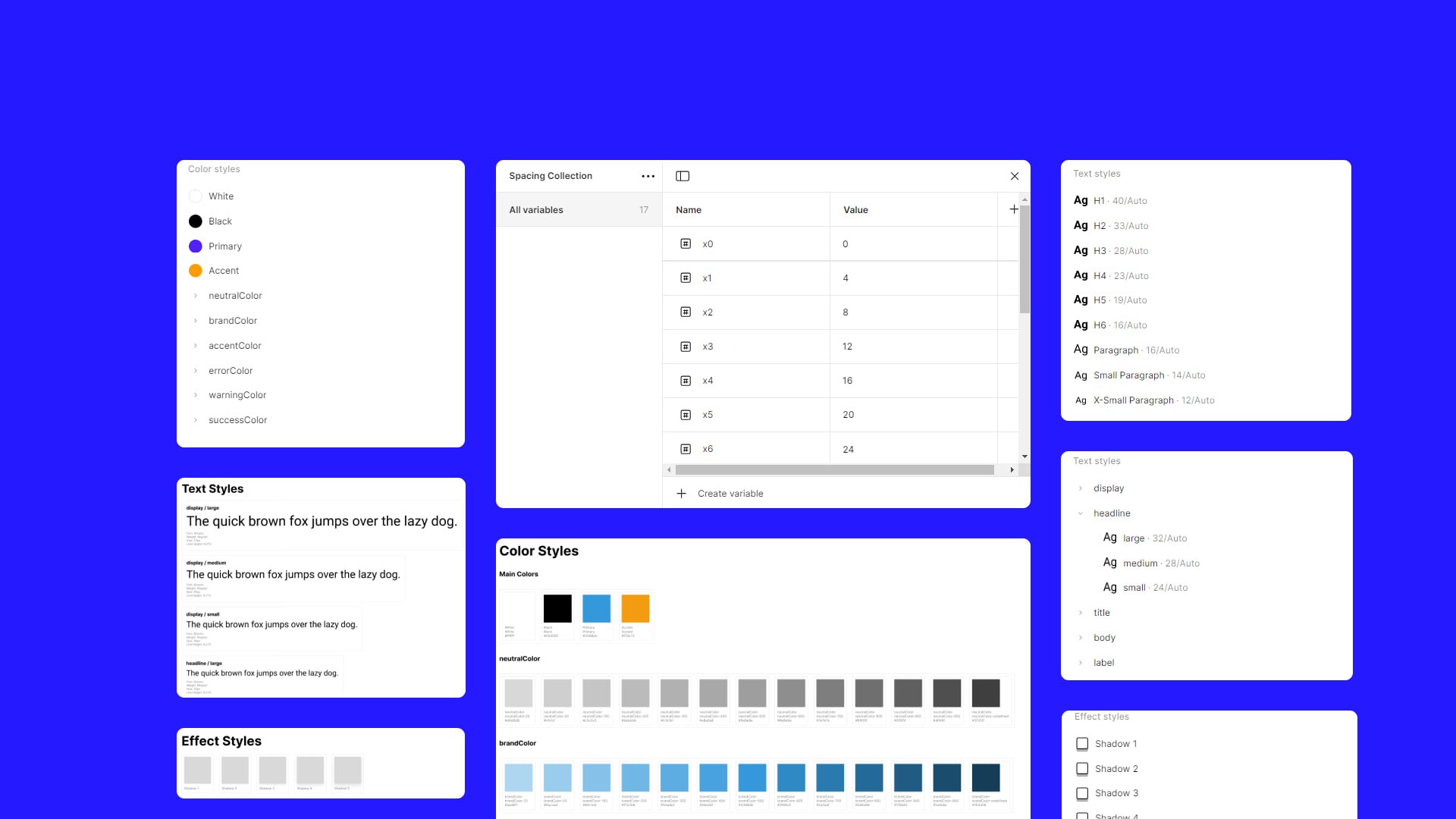
Task: Click the plus icon beside Value column
Action: 1014,209
